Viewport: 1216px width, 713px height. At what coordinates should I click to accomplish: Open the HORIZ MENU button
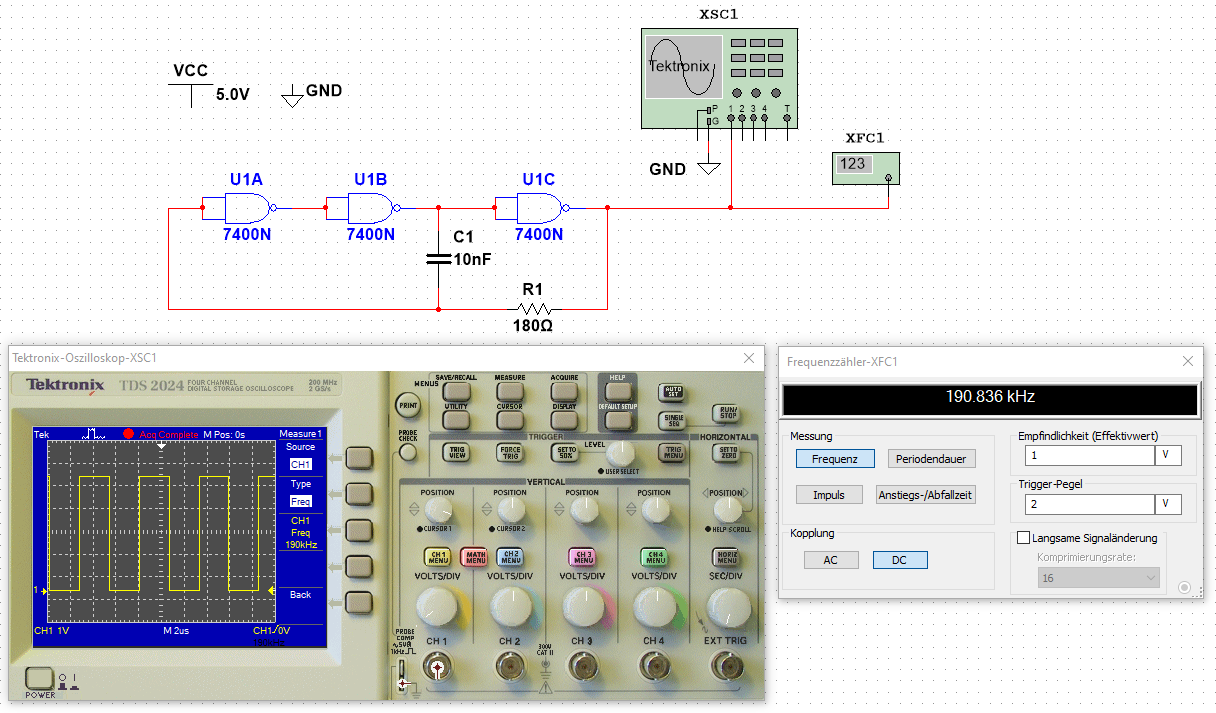726,557
